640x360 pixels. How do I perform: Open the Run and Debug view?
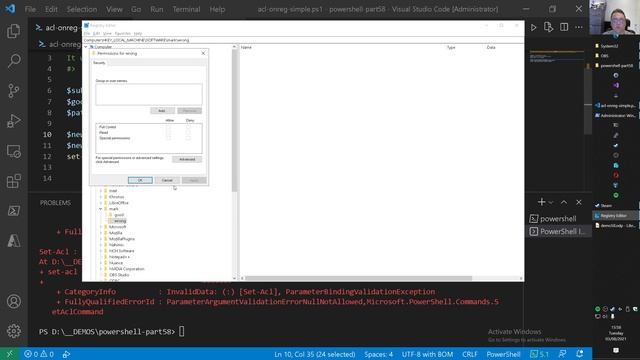13,121
